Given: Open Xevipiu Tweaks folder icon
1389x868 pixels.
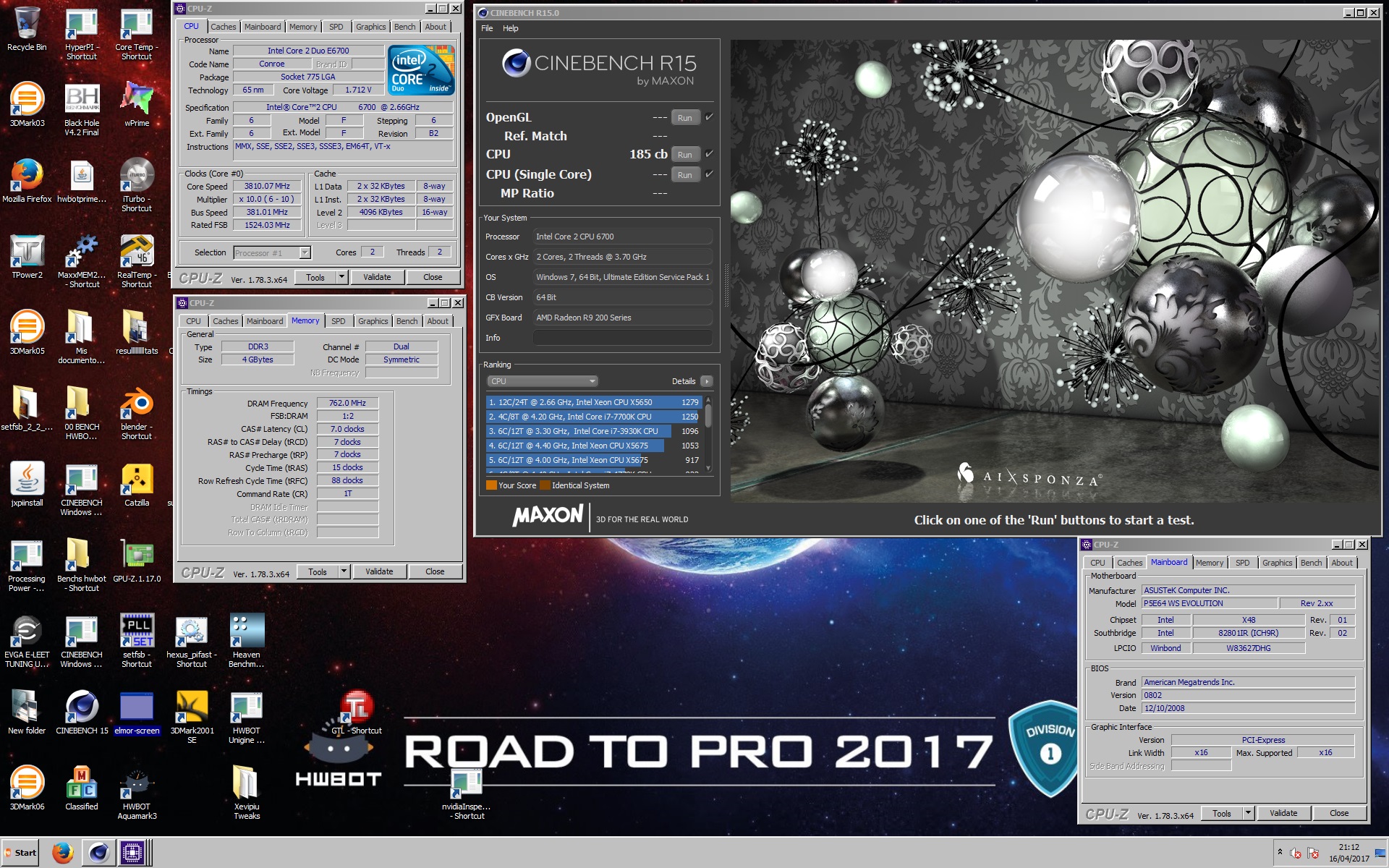Looking at the screenshot, I should 247,783.
